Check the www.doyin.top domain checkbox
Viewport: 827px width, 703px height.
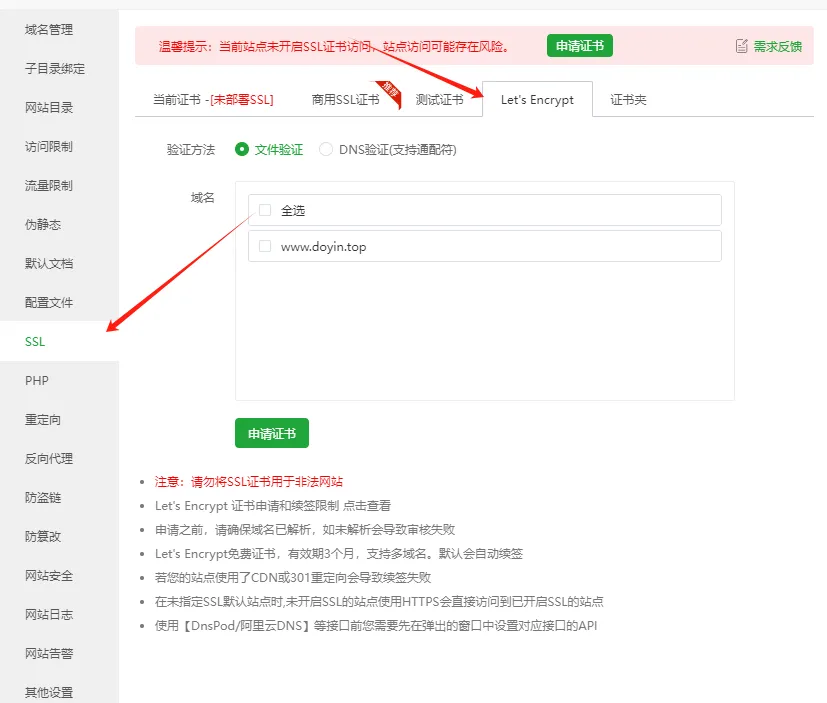[264, 245]
